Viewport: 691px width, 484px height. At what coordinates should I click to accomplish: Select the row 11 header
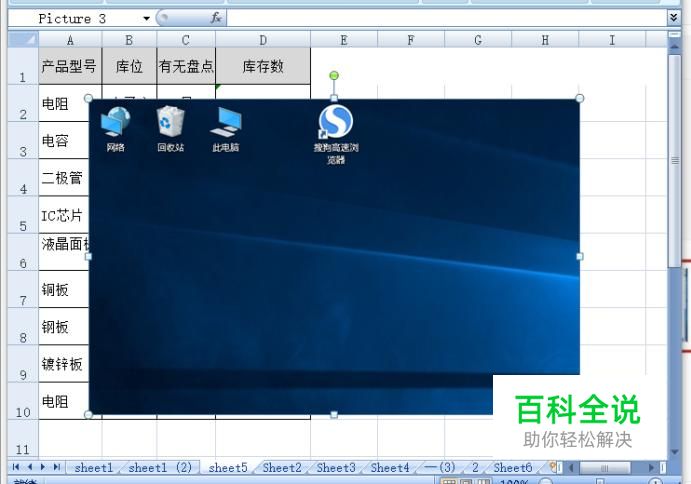(23, 438)
